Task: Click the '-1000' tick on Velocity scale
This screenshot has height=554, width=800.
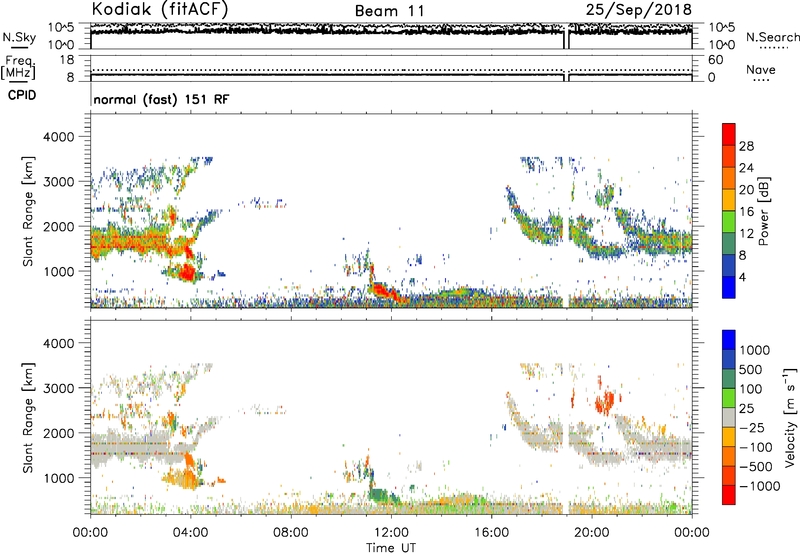Action: [x=760, y=486]
